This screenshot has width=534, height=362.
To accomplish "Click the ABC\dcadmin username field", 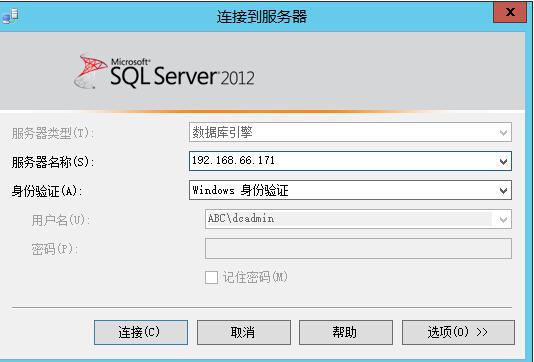I will [x=358, y=219].
